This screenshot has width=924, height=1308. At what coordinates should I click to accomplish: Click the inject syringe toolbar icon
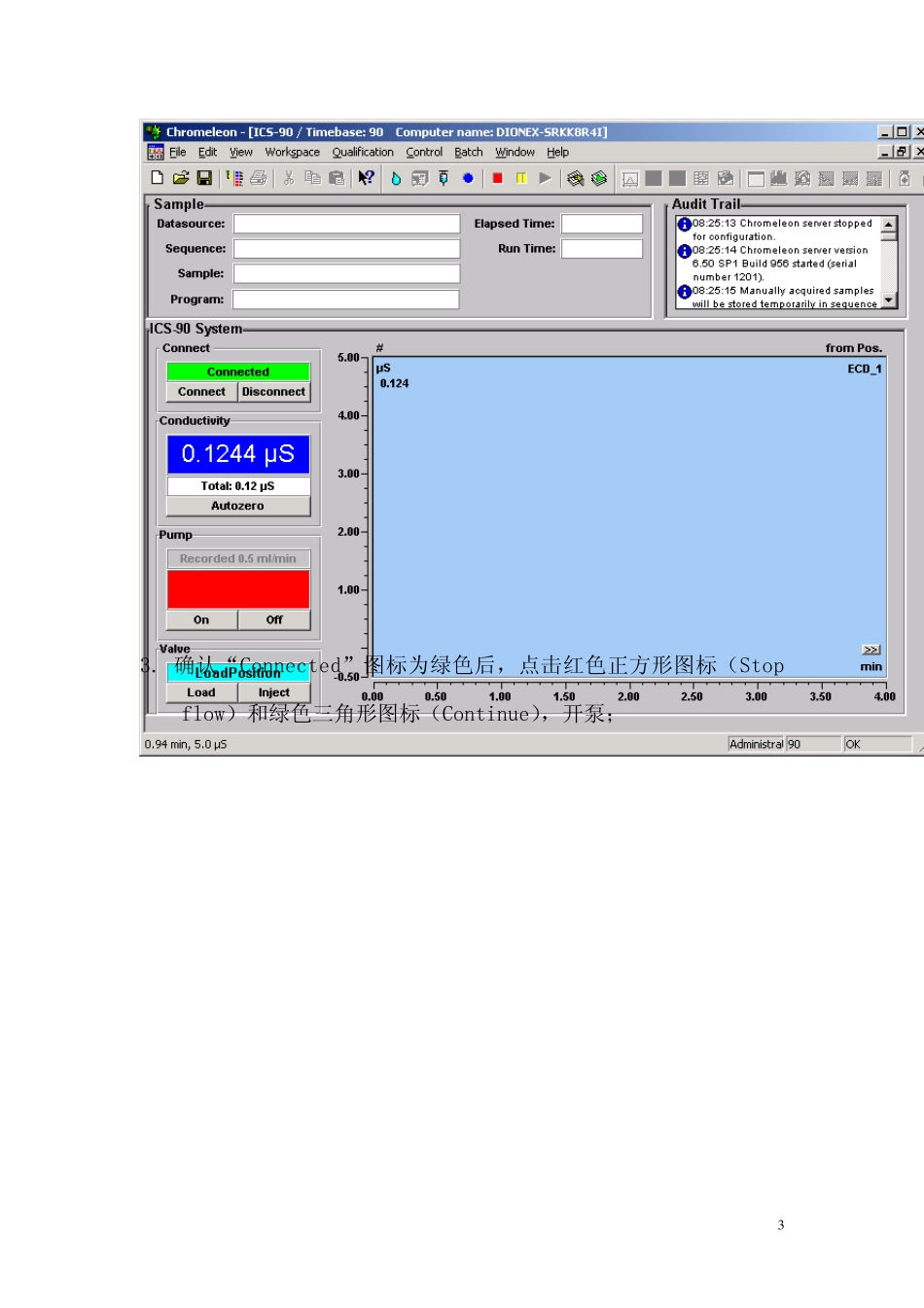click(x=444, y=178)
